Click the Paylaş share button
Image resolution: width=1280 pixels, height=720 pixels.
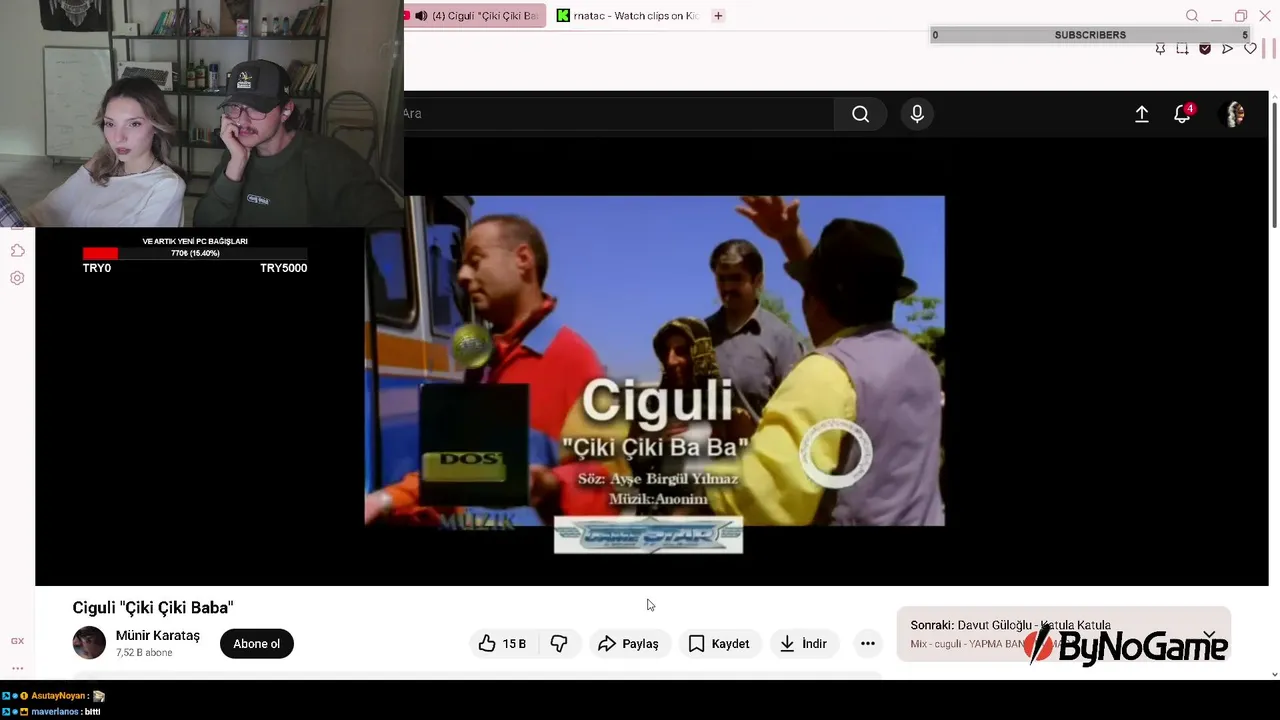coord(629,644)
